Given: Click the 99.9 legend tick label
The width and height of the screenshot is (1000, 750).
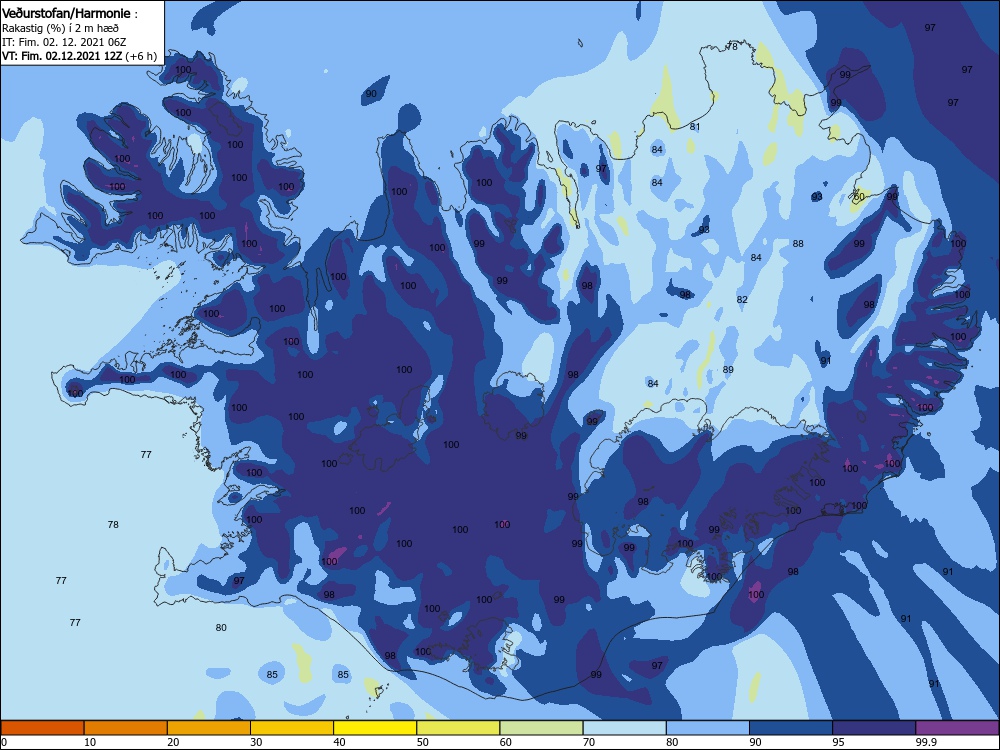Looking at the screenshot, I should tap(926, 742).
